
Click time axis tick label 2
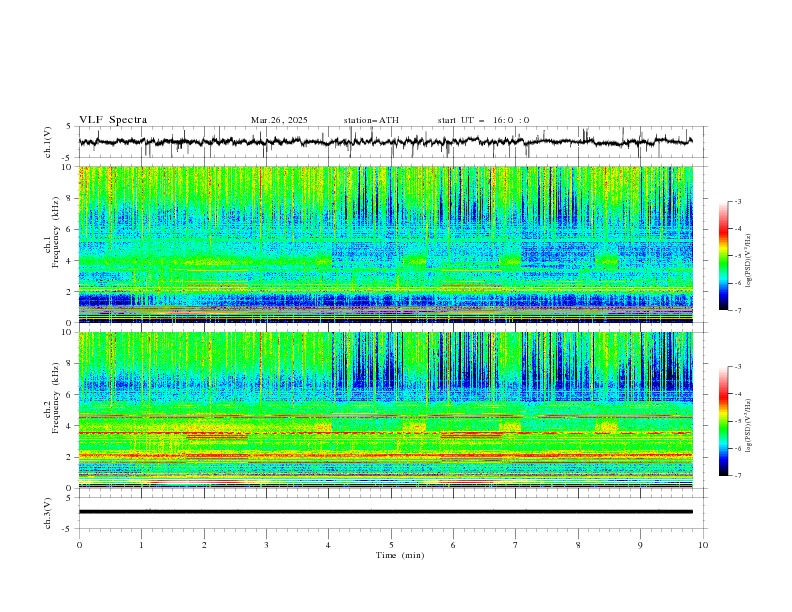point(204,545)
